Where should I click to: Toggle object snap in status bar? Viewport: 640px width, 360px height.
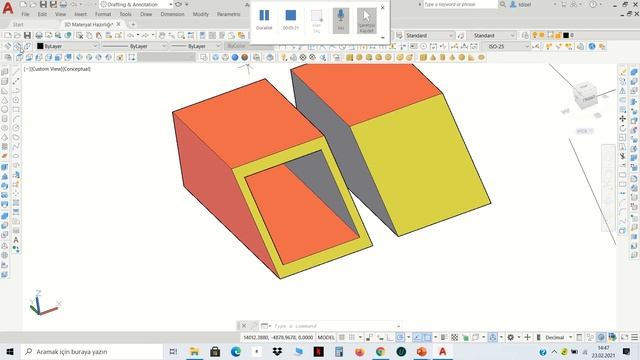[427, 337]
